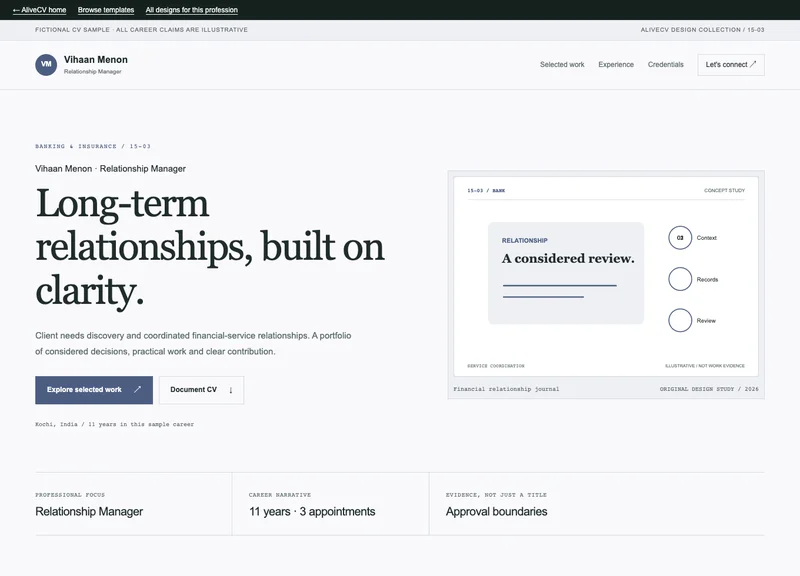
Task: Navigate to Selected work section
Action: point(562,64)
